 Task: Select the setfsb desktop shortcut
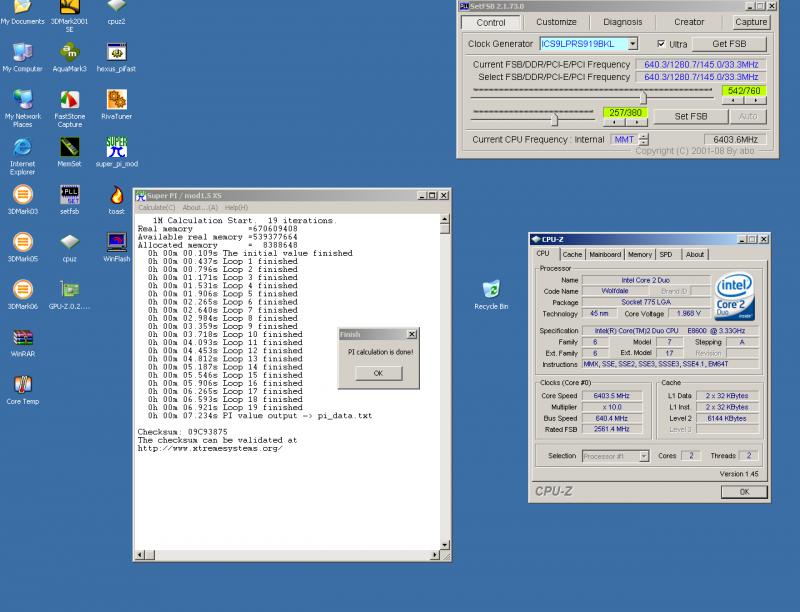(69, 199)
